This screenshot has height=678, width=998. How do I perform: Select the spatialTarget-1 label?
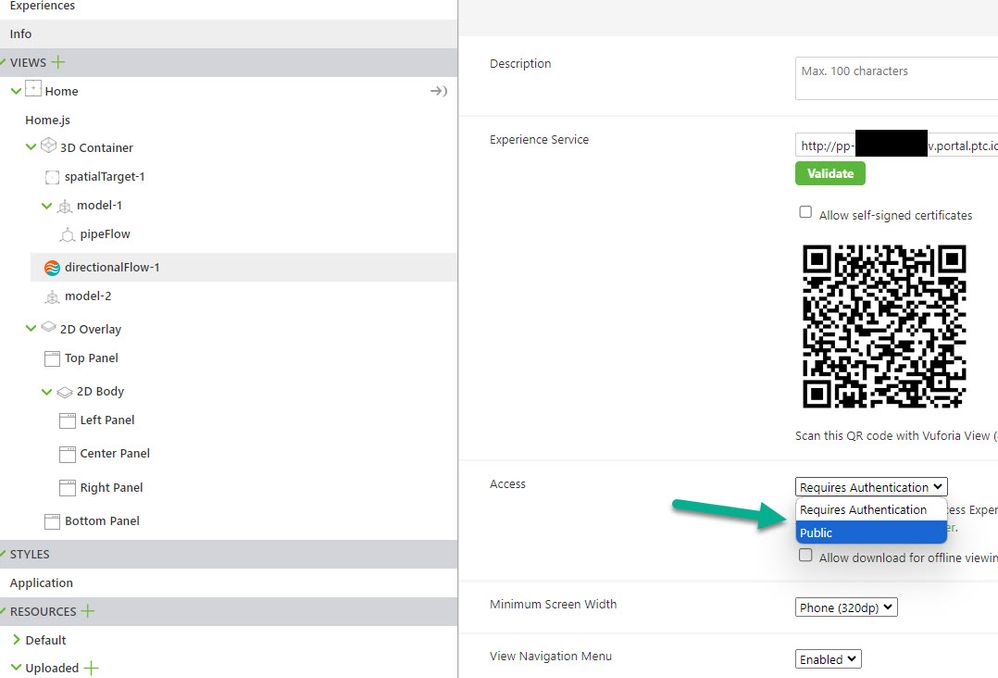(x=104, y=176)
